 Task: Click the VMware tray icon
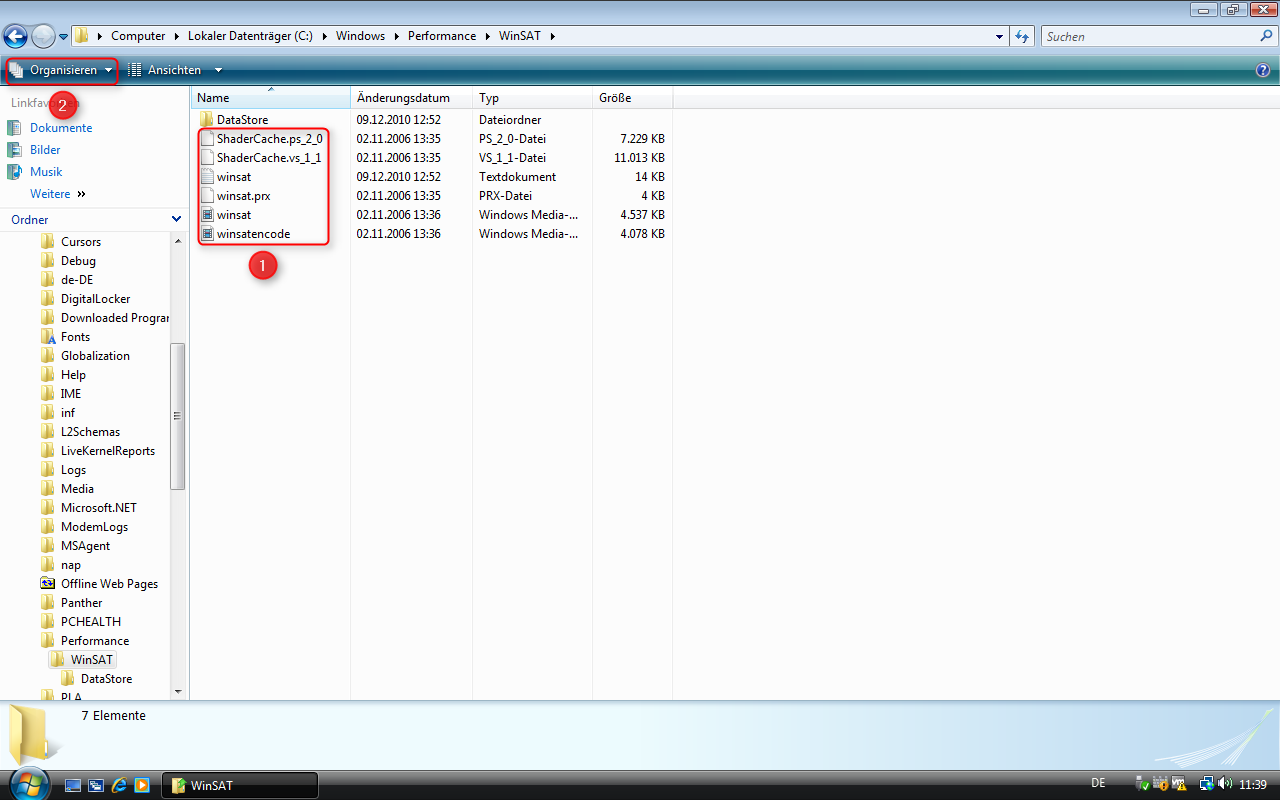pyautogui.click(x=1180, y=783)
